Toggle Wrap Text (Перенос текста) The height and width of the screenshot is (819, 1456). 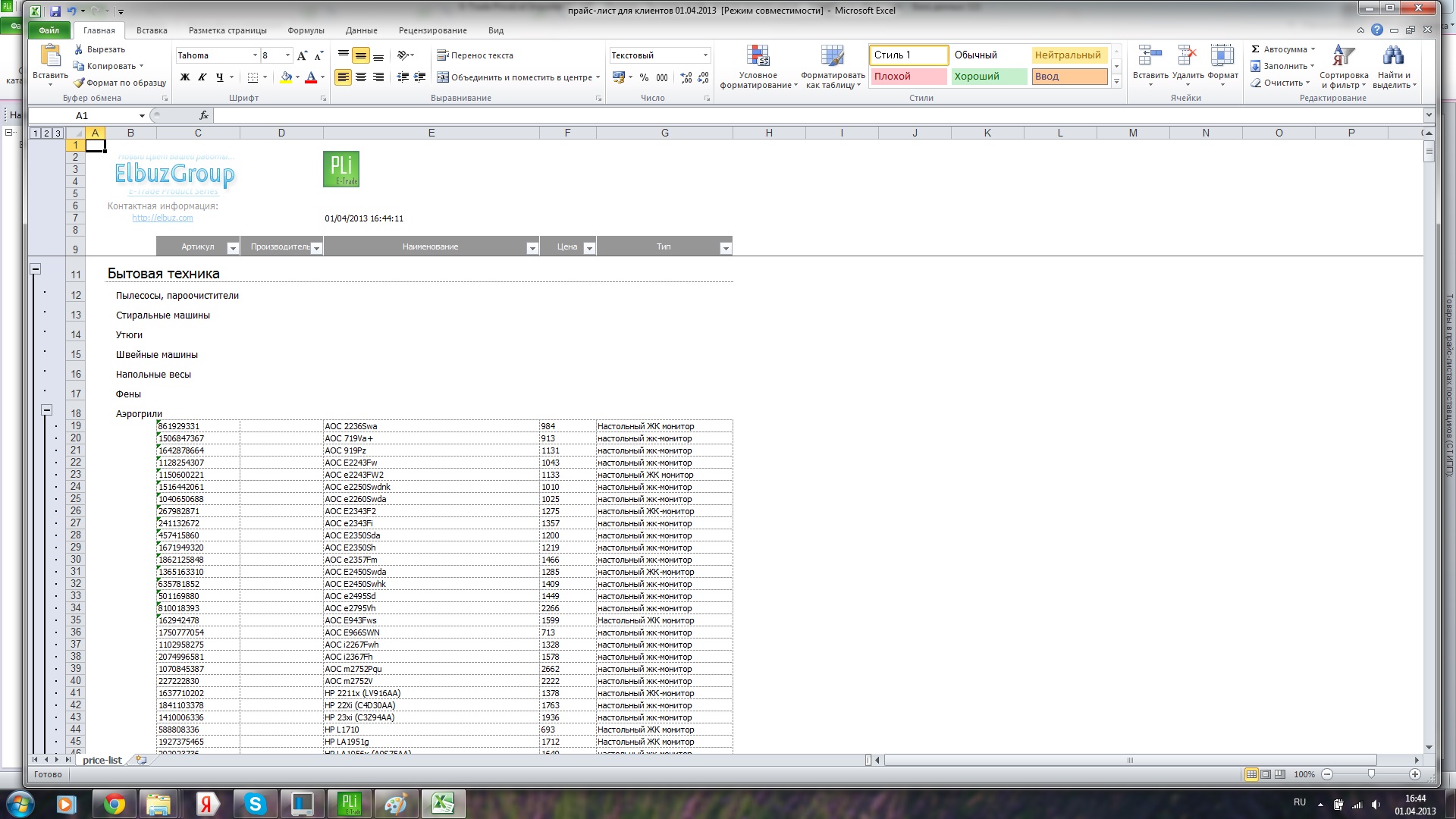[475, 55]
